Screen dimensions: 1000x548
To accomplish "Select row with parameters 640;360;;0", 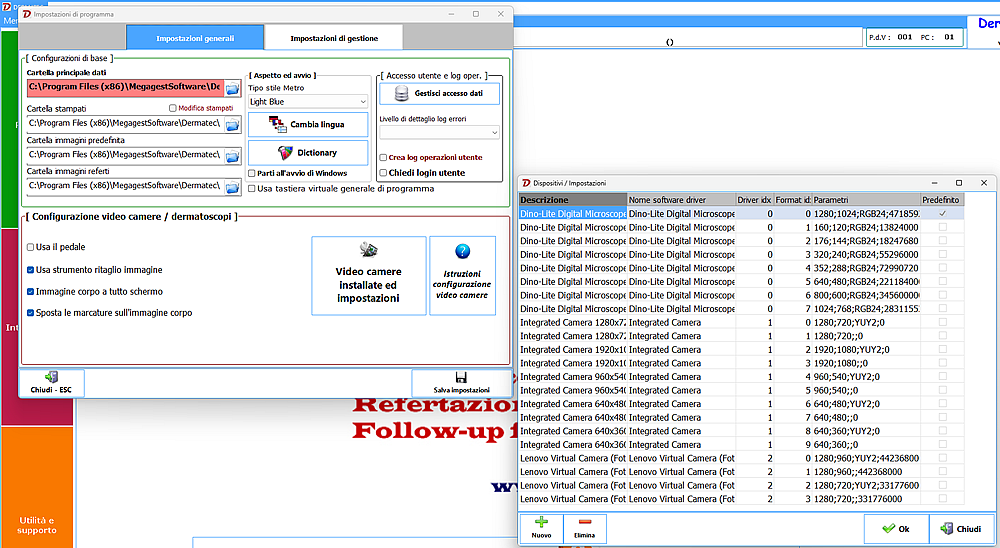I will point(742,445).
